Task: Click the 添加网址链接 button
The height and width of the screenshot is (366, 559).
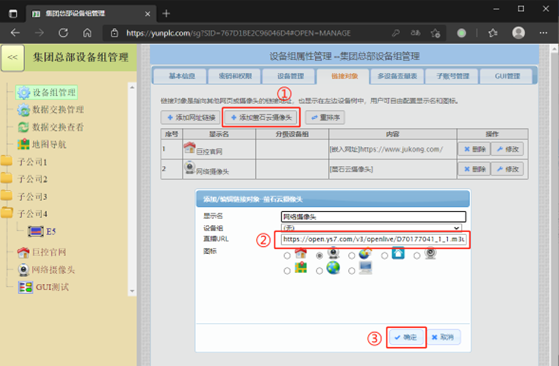Action: 191,117
